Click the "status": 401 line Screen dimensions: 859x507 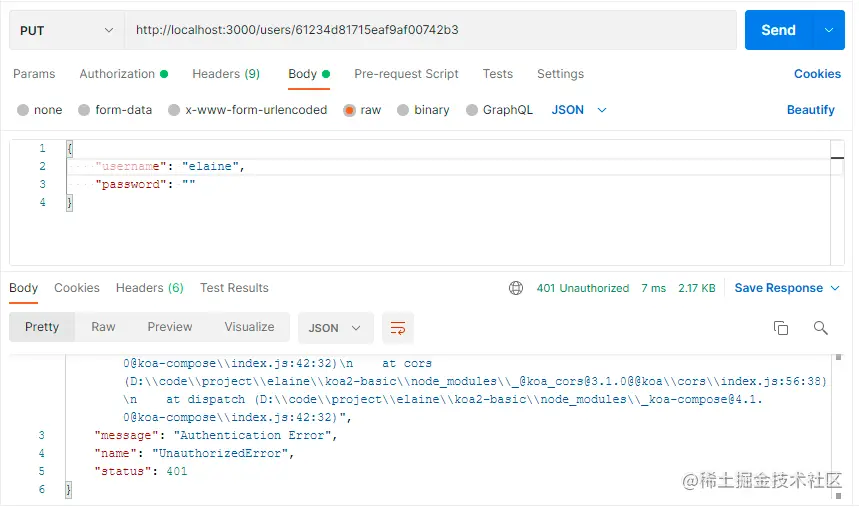[140, 472]
